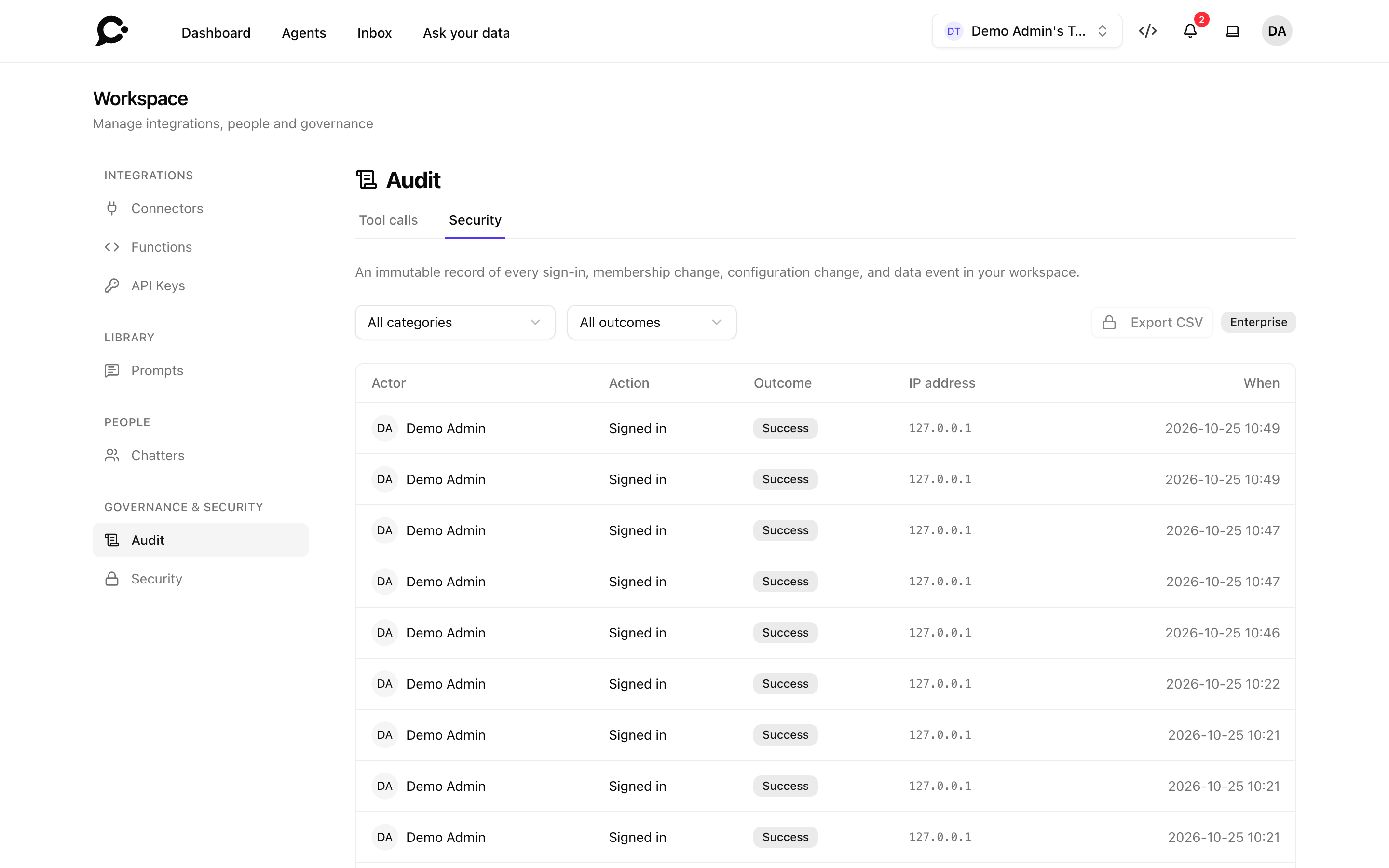1389x868 pixels.
Task: Select the Security tab under Audit
Action: click(475, 220)
